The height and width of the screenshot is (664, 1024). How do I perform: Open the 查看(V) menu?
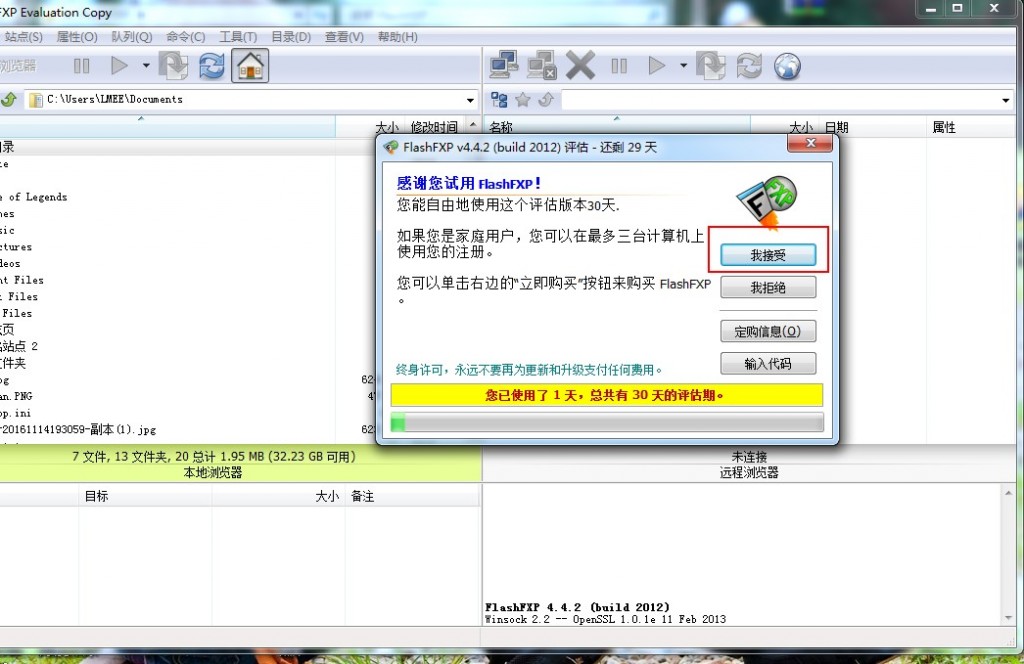(x=344, y=37)
